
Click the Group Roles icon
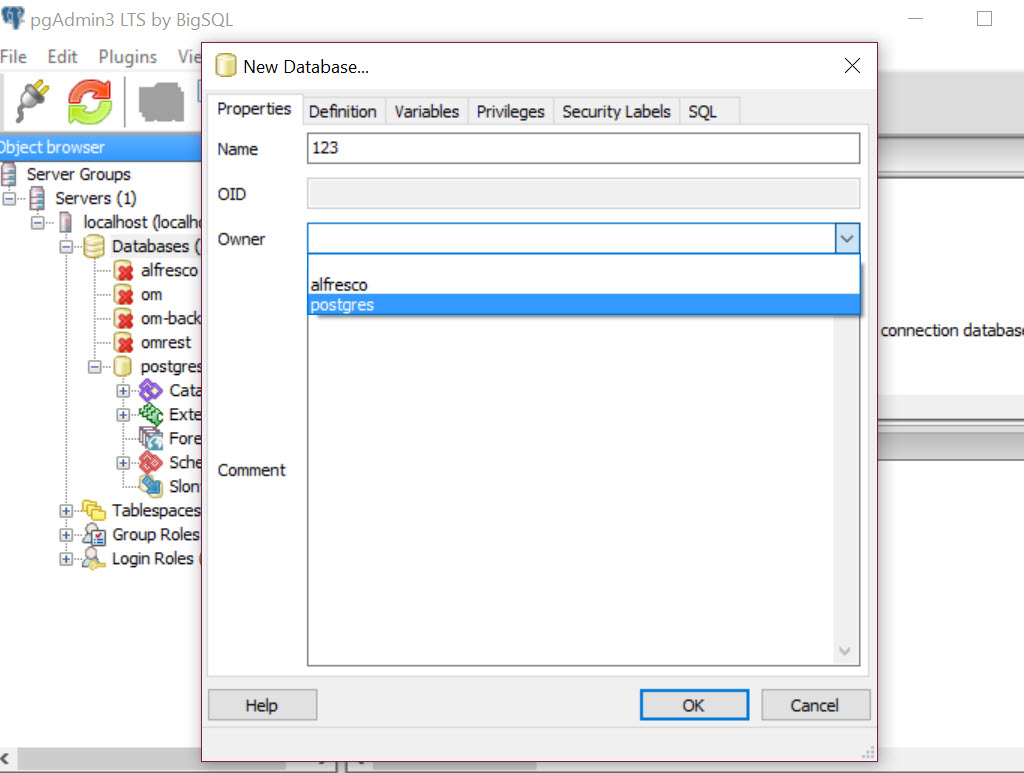(x=94, y=535)
